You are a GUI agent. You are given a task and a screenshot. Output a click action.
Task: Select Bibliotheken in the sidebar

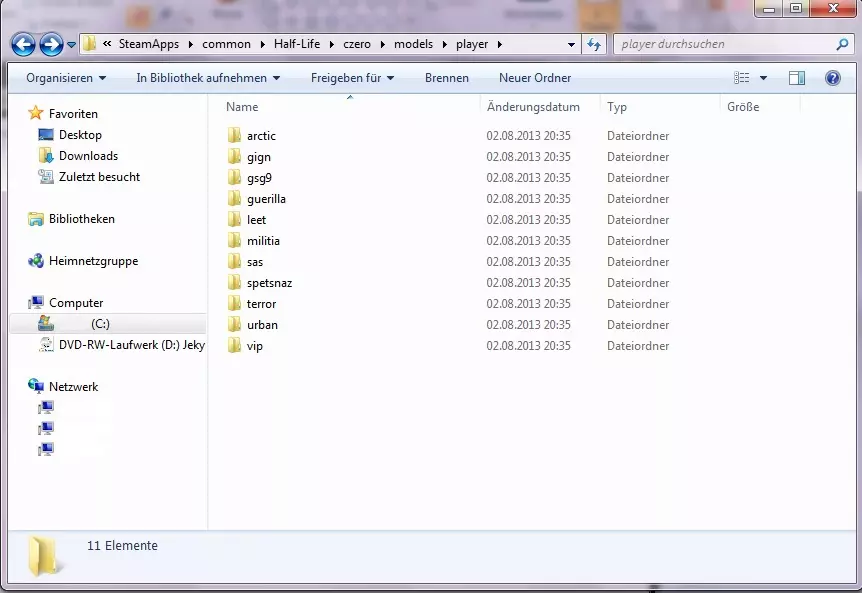point(82,219)
